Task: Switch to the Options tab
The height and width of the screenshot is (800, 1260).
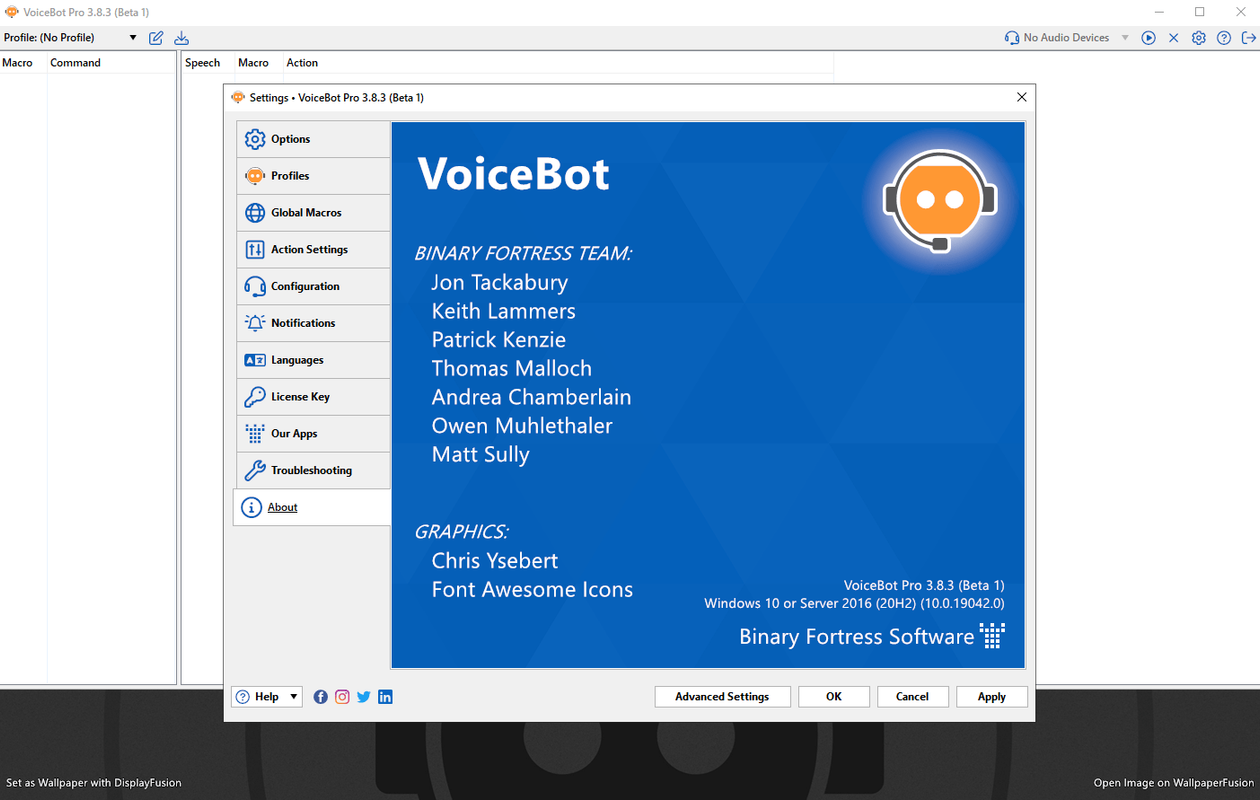Action: [313, 139]
